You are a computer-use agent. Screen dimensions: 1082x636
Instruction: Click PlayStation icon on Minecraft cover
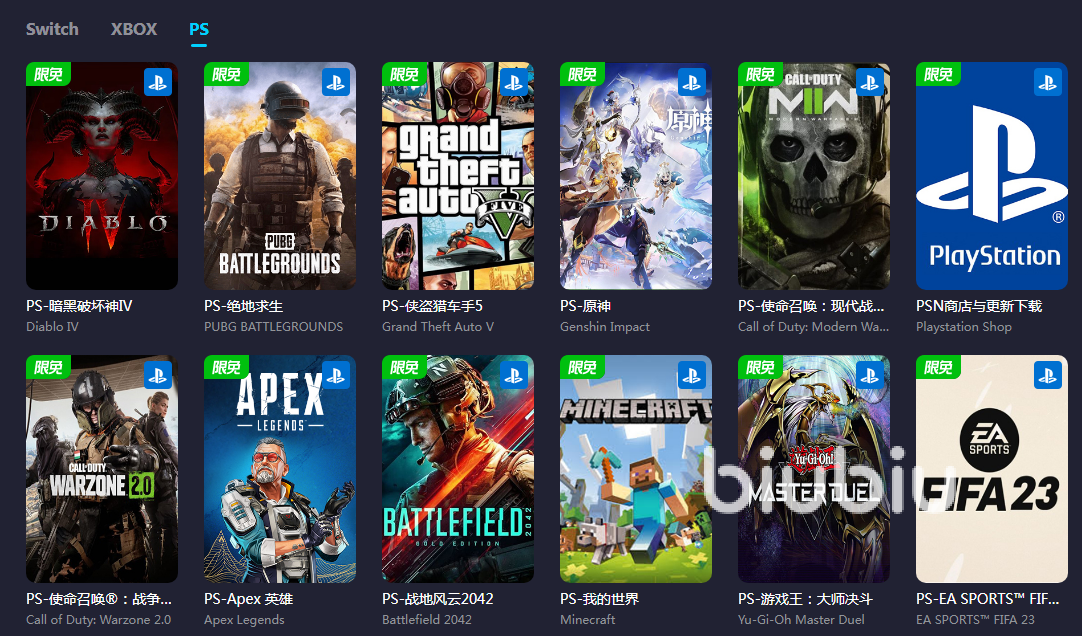[x=692, y=375]
